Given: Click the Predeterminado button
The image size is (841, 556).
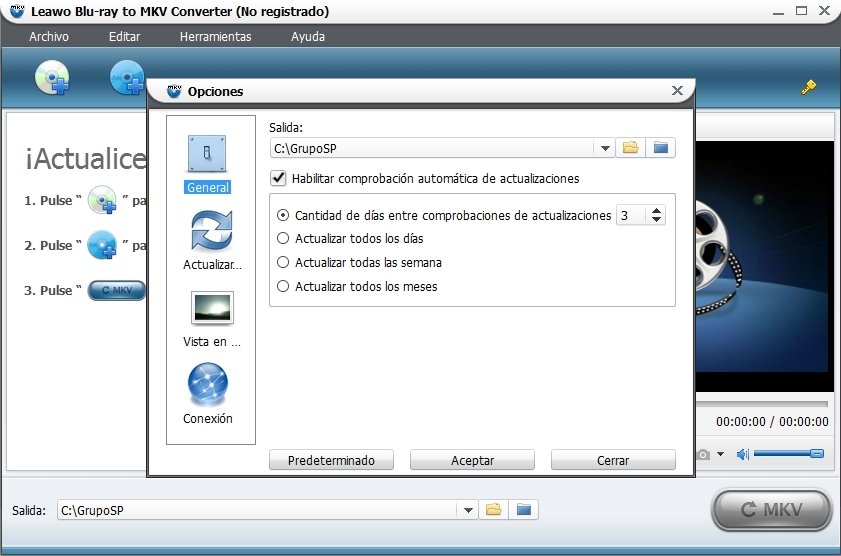Looking at the screenshot, I should (331, 460).
